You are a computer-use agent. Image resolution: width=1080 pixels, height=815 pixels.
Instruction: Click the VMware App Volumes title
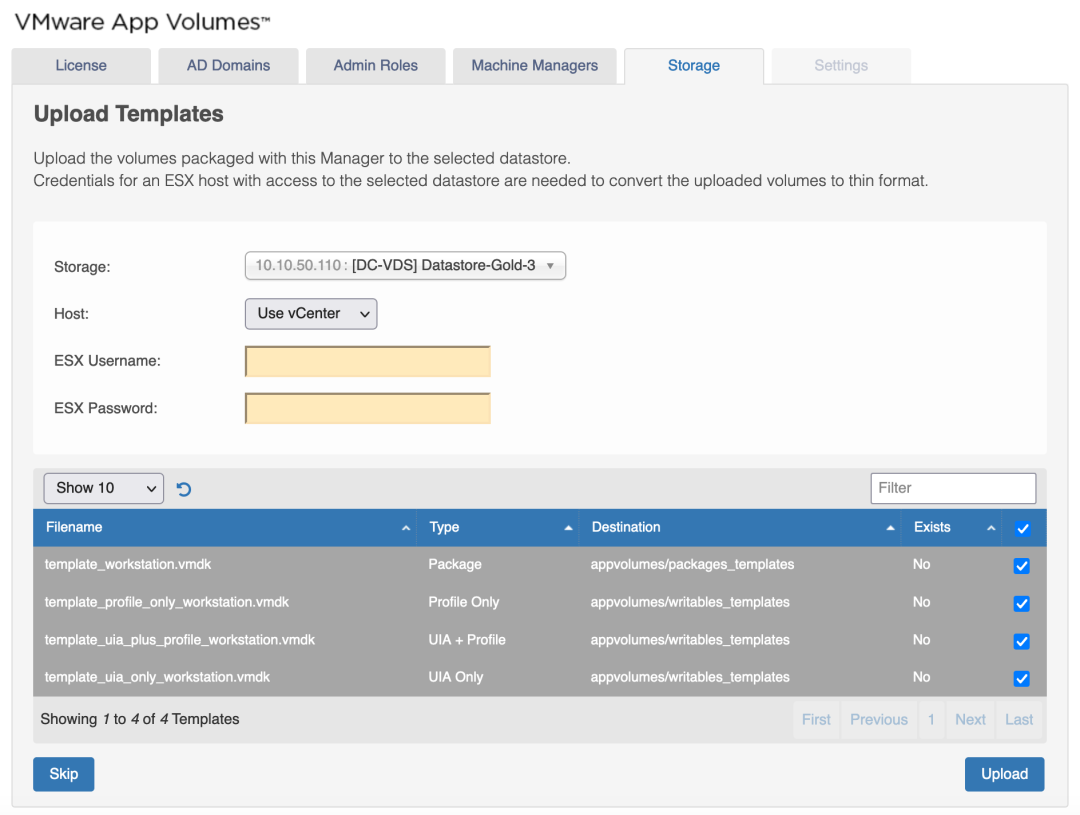pos(142,21)
